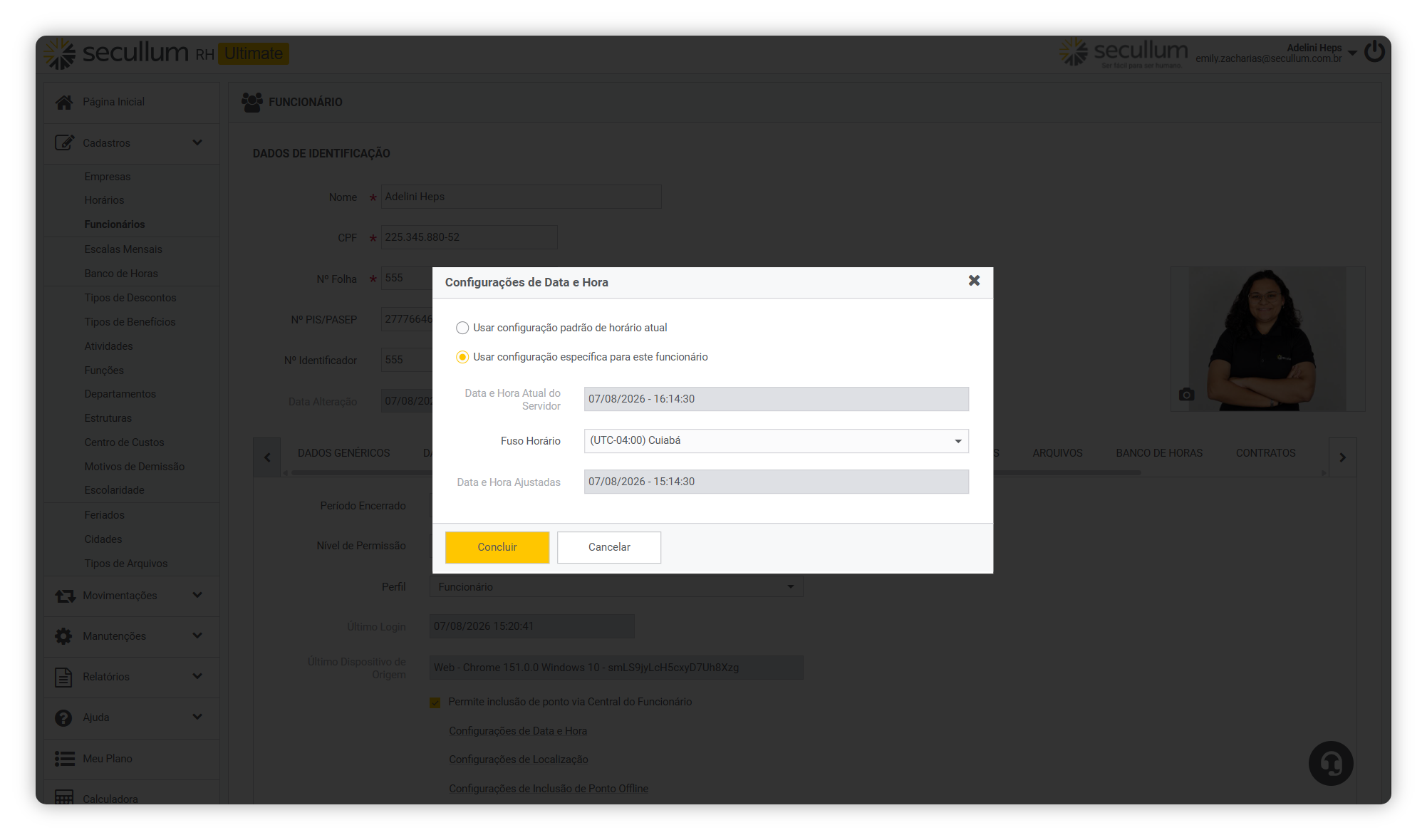1427x840 pixels.
Task: Click the employee photo thumbnail
Action: (1268, 339)
